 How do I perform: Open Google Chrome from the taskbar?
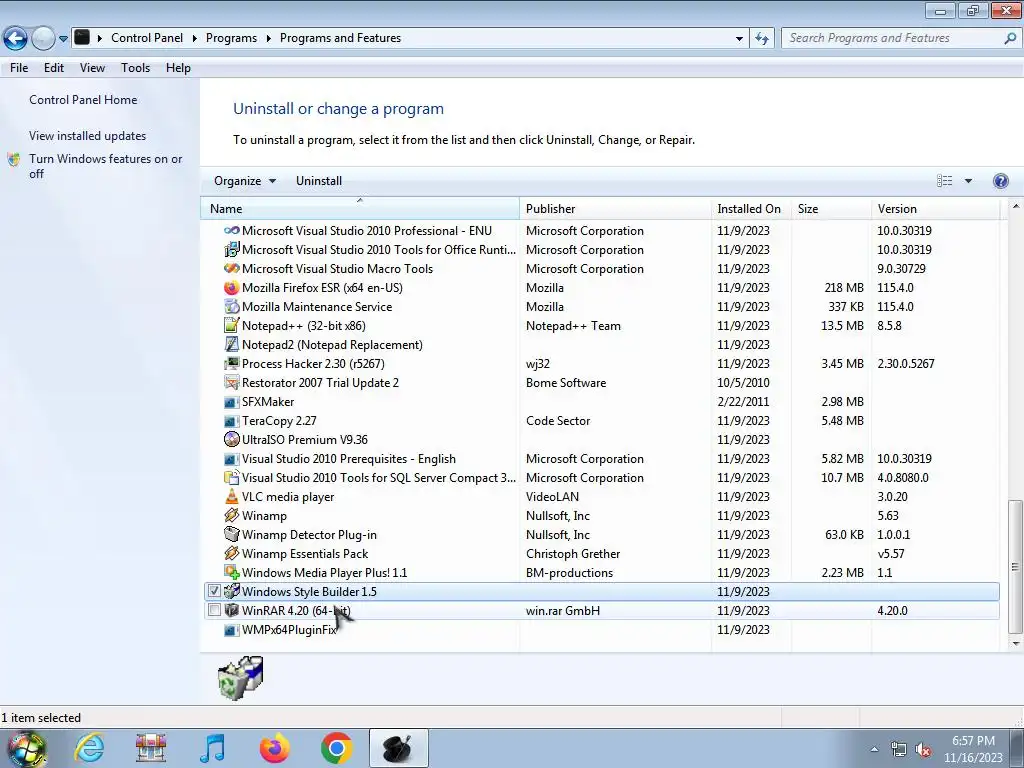tap(337, 748)
